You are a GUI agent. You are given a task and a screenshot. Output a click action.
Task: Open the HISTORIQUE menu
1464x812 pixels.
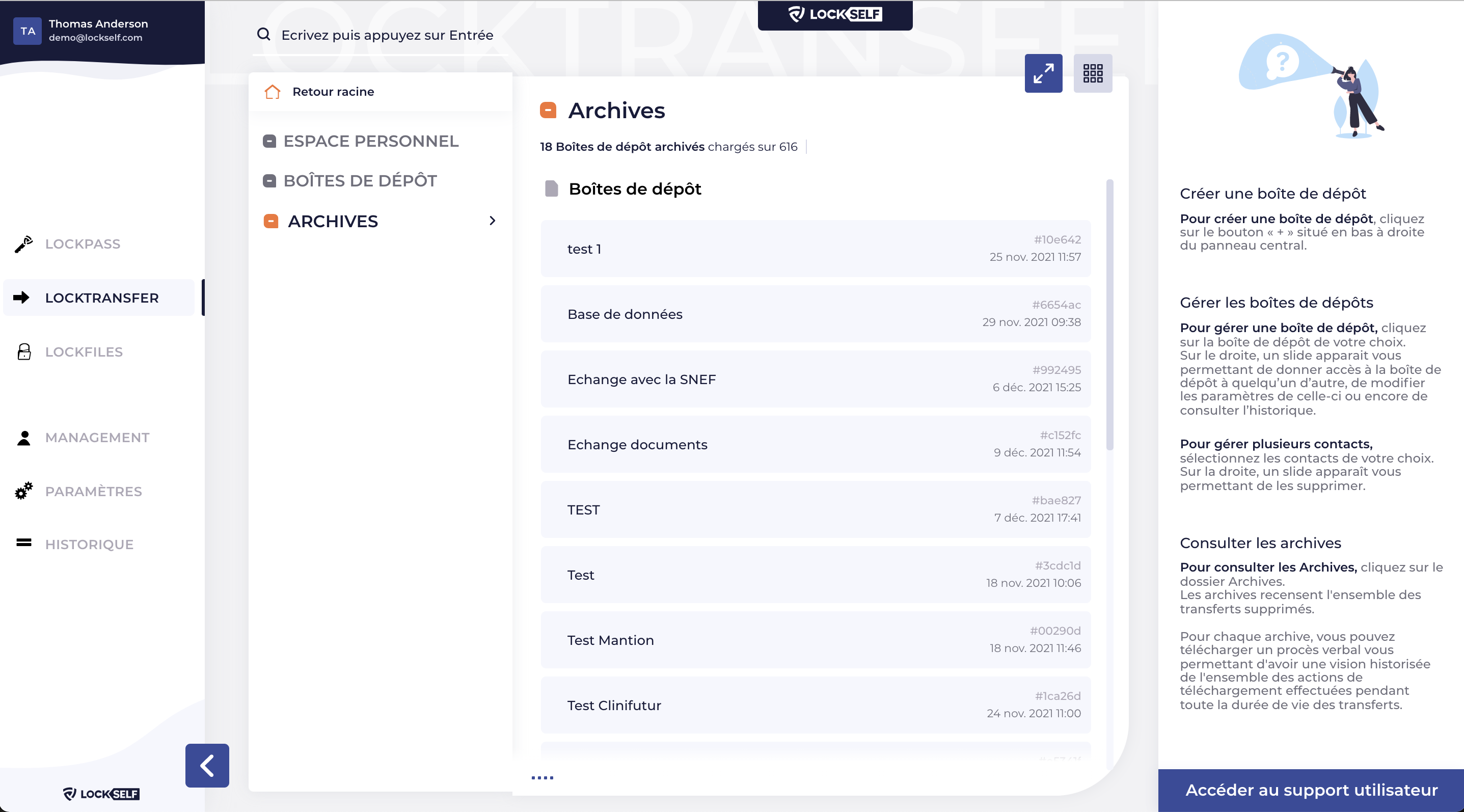pyautogui.click(x=89, y=545)
